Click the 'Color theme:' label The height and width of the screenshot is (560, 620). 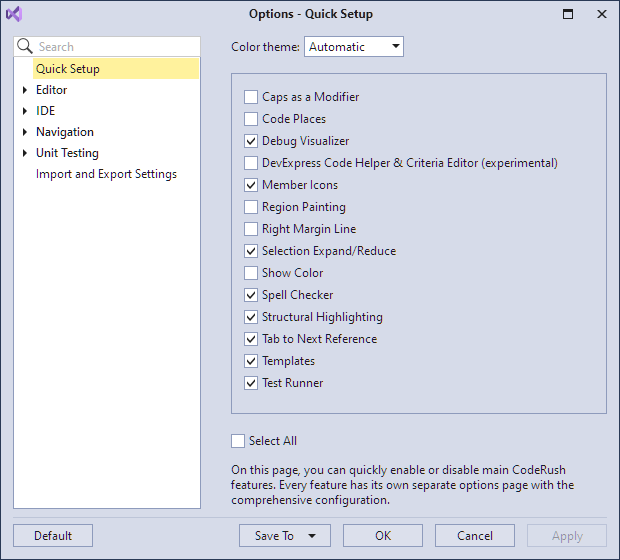(x=265, y=47)
